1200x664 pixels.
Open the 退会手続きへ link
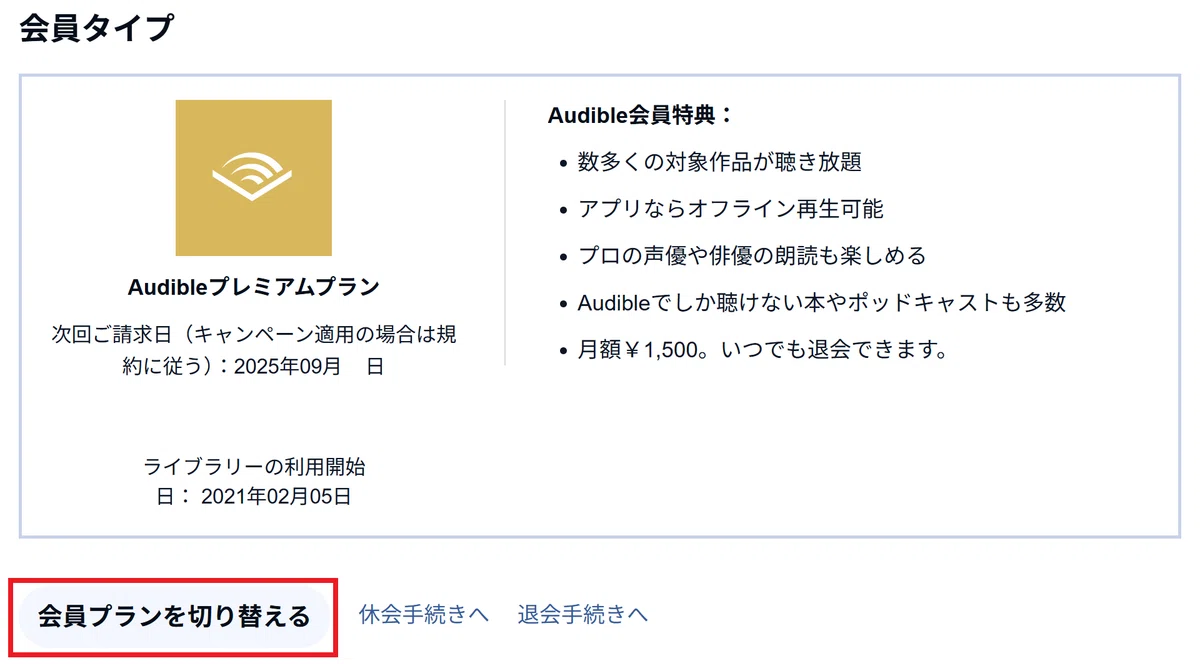pos(583,614)
